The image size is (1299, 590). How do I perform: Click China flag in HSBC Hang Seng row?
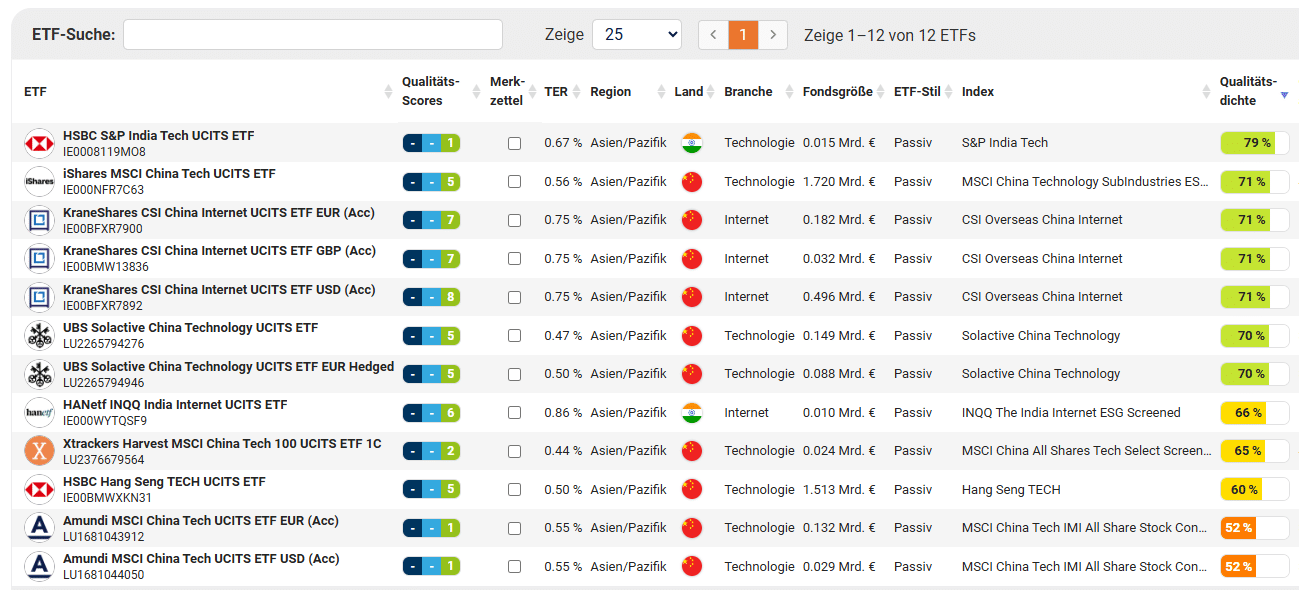pos(691,489)
